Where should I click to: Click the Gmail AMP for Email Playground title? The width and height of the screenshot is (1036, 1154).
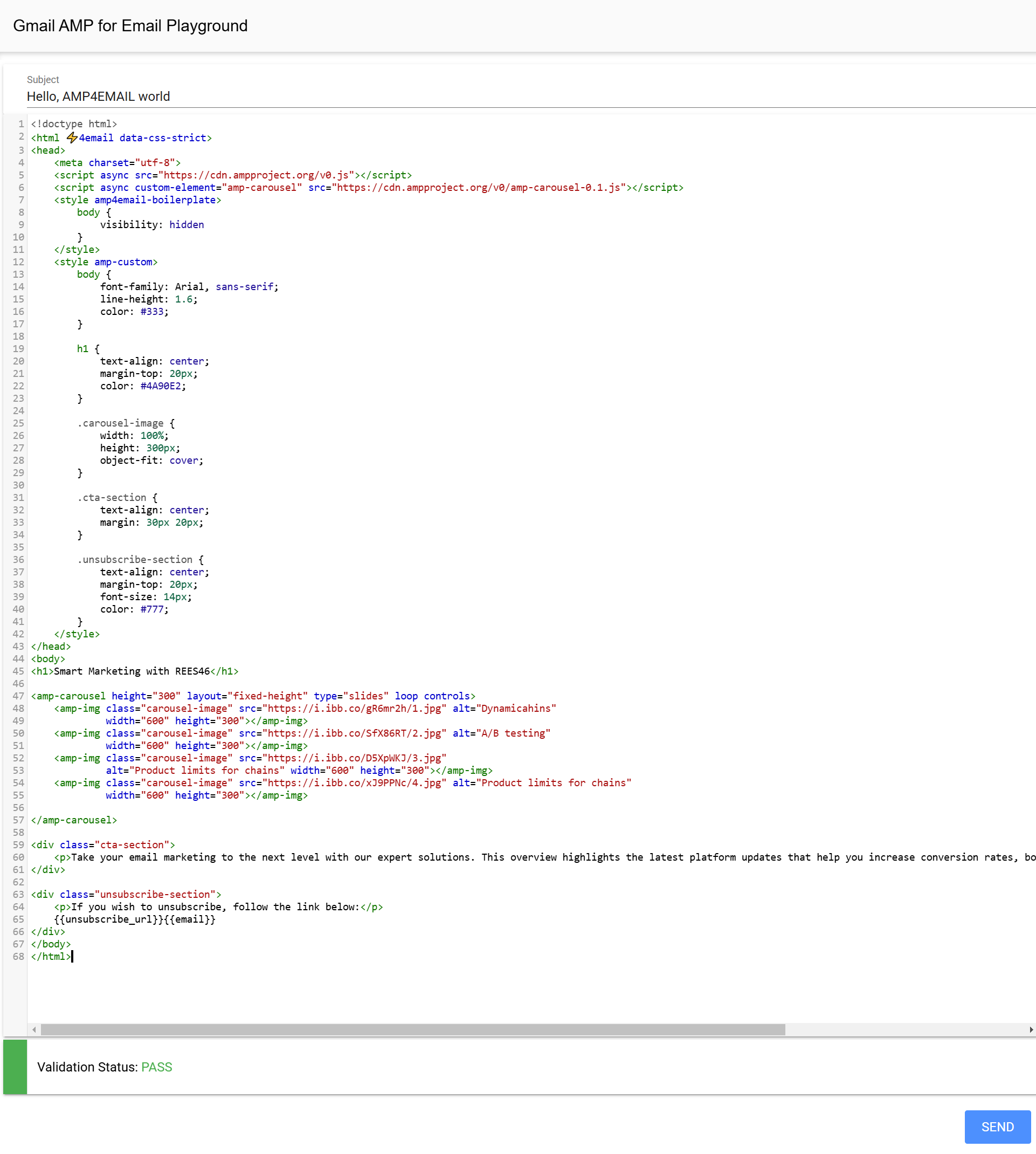click(x=130, y=26)
